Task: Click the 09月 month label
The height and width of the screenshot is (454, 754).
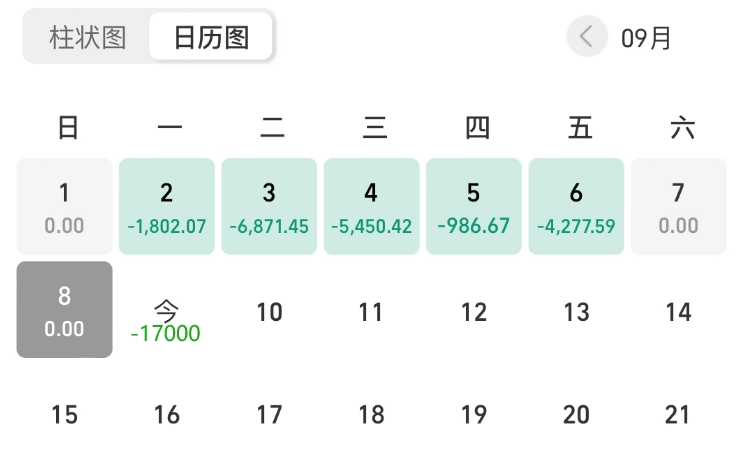Action: [646, 38]
